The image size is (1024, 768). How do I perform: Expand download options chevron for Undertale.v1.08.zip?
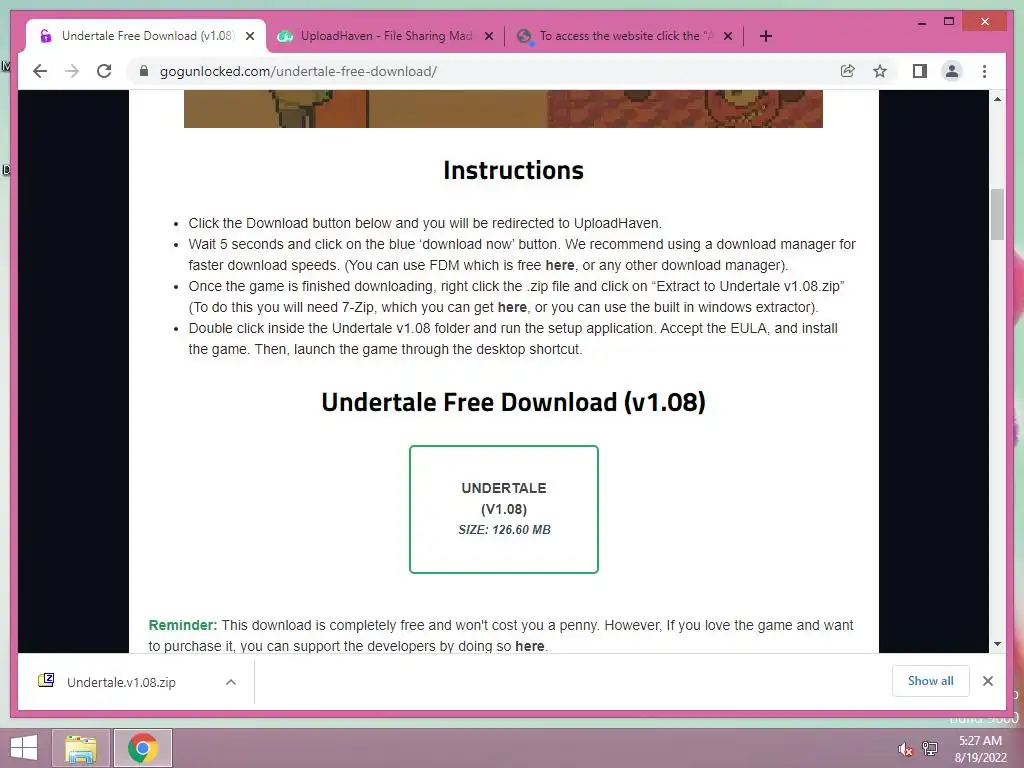231,682
